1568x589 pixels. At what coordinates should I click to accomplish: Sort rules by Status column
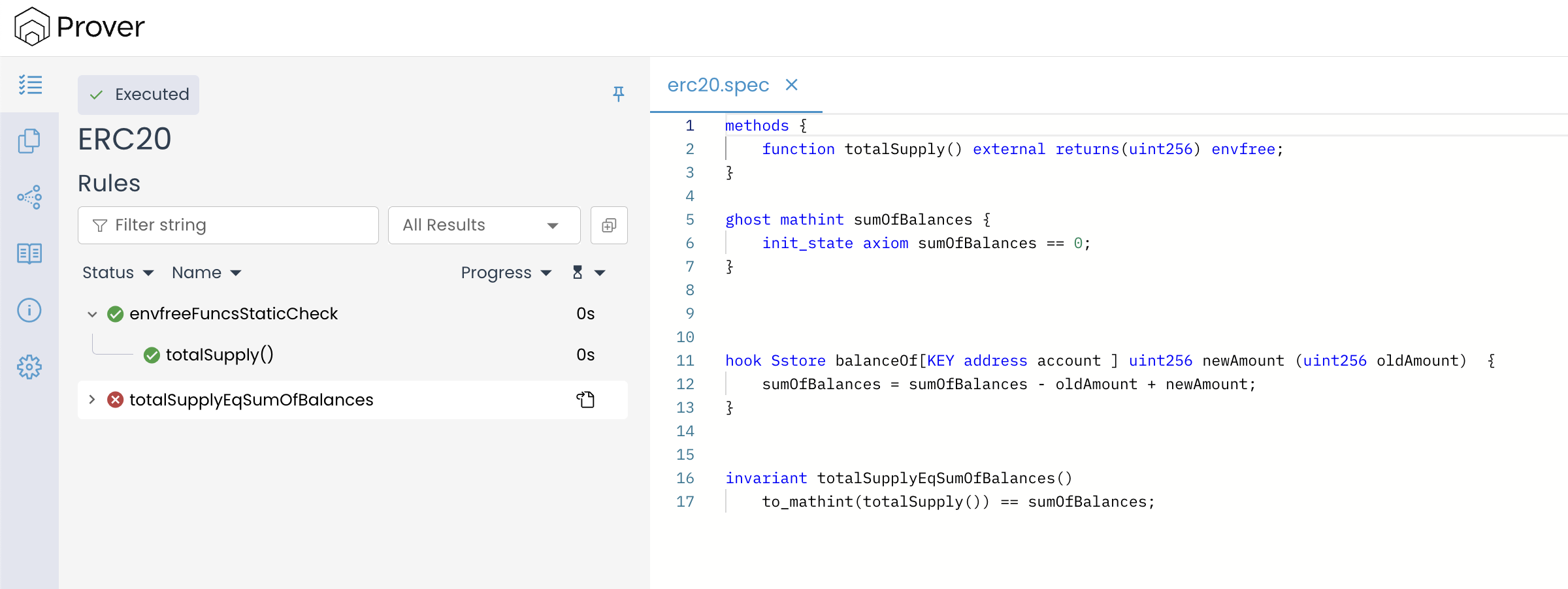point(118,272)
